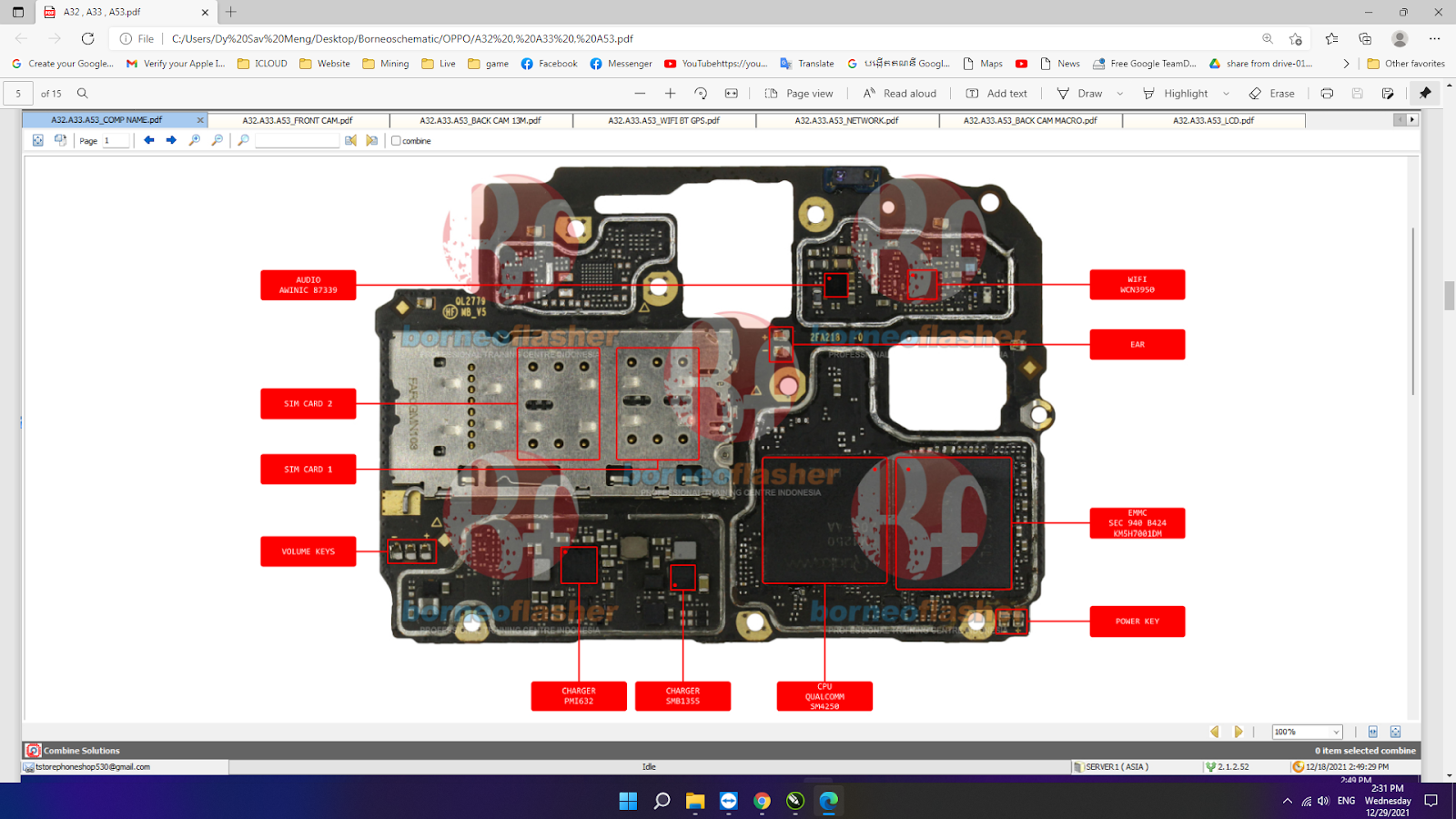Expand the Other favorites folder
The height and width of the screenshot is (819, 1456).
(x=1406, y=64)
